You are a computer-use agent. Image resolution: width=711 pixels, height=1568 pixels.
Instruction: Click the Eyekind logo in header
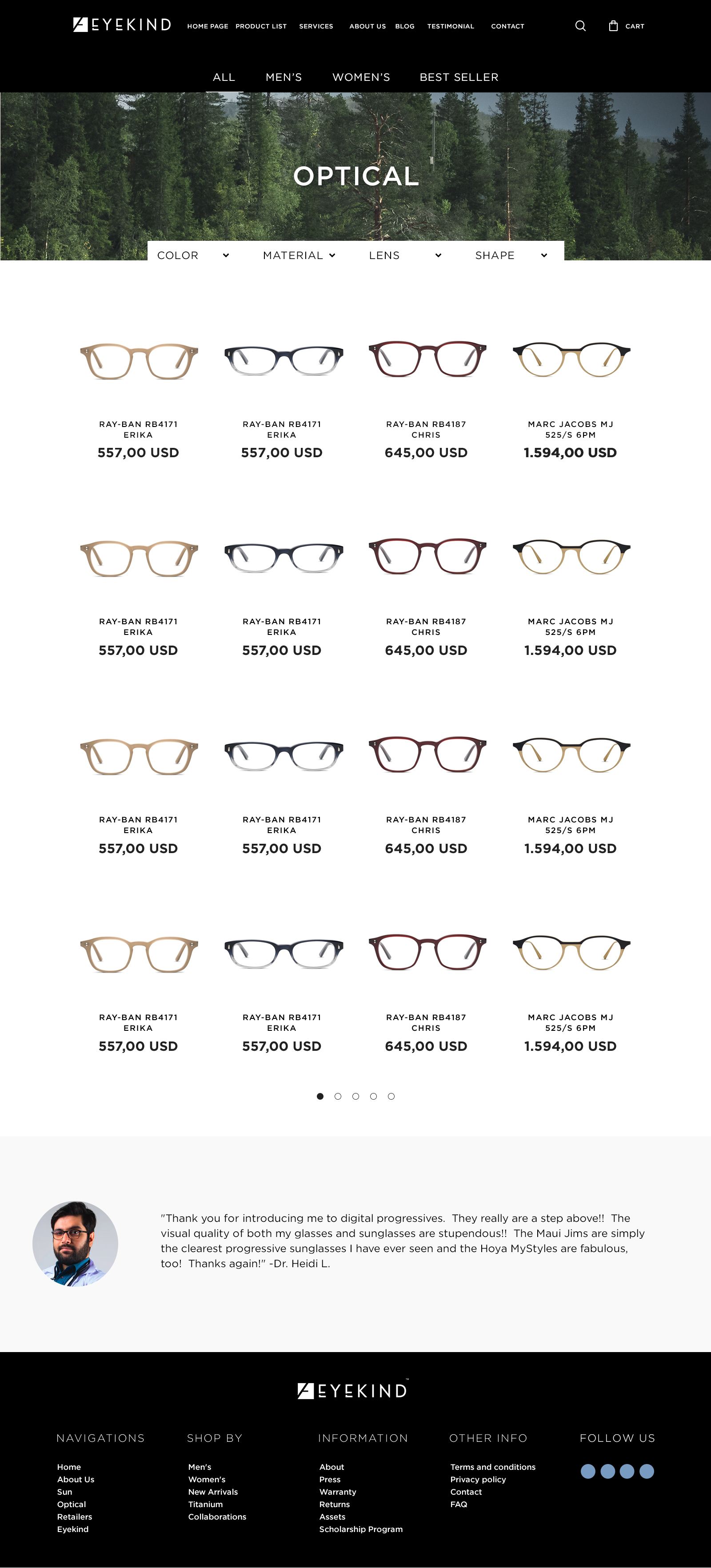(122, 24)
